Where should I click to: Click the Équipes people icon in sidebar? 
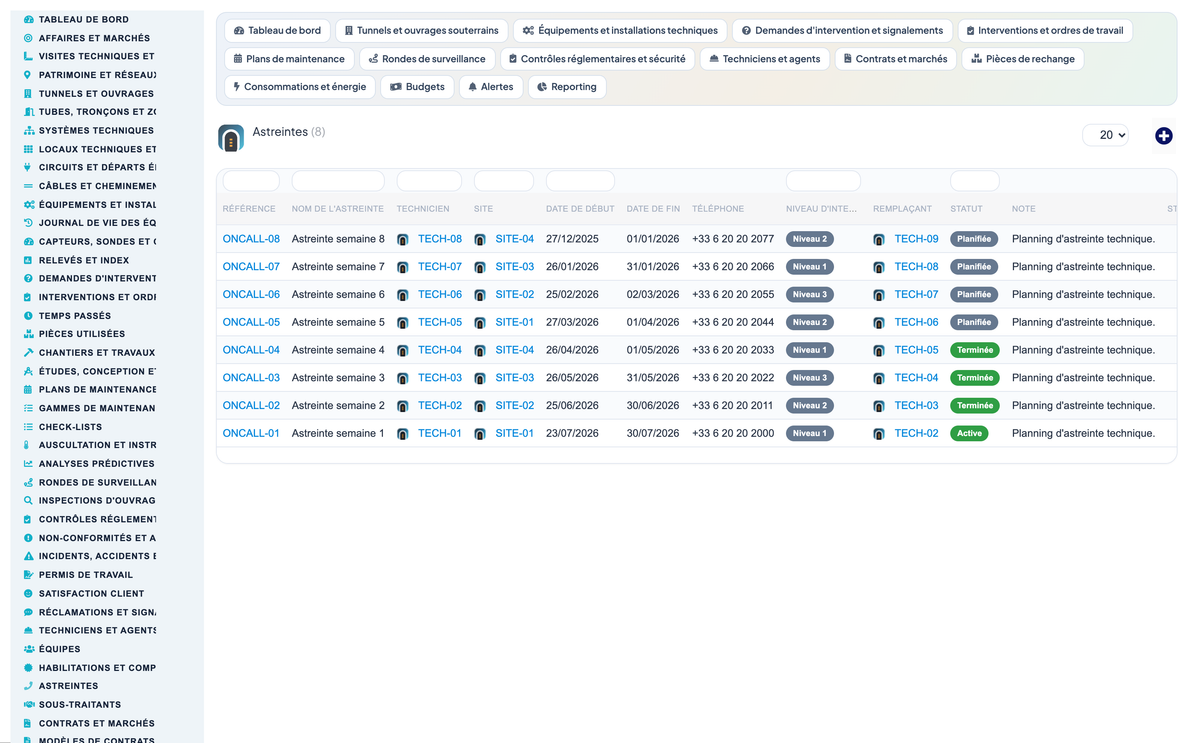(x=28, y=649)
